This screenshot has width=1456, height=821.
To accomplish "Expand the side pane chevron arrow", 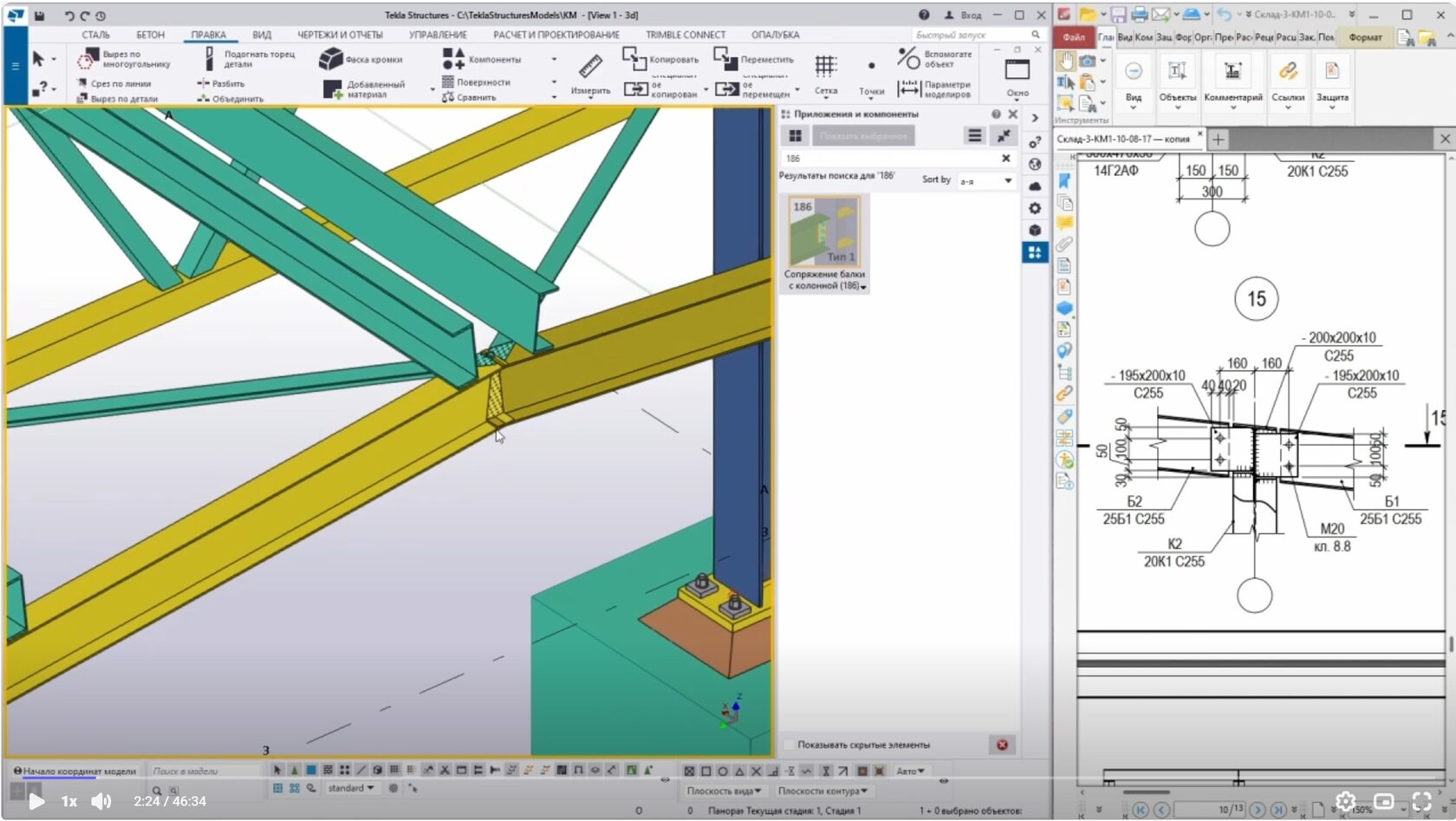I will pyautogui.click(x=1035, y=117).
